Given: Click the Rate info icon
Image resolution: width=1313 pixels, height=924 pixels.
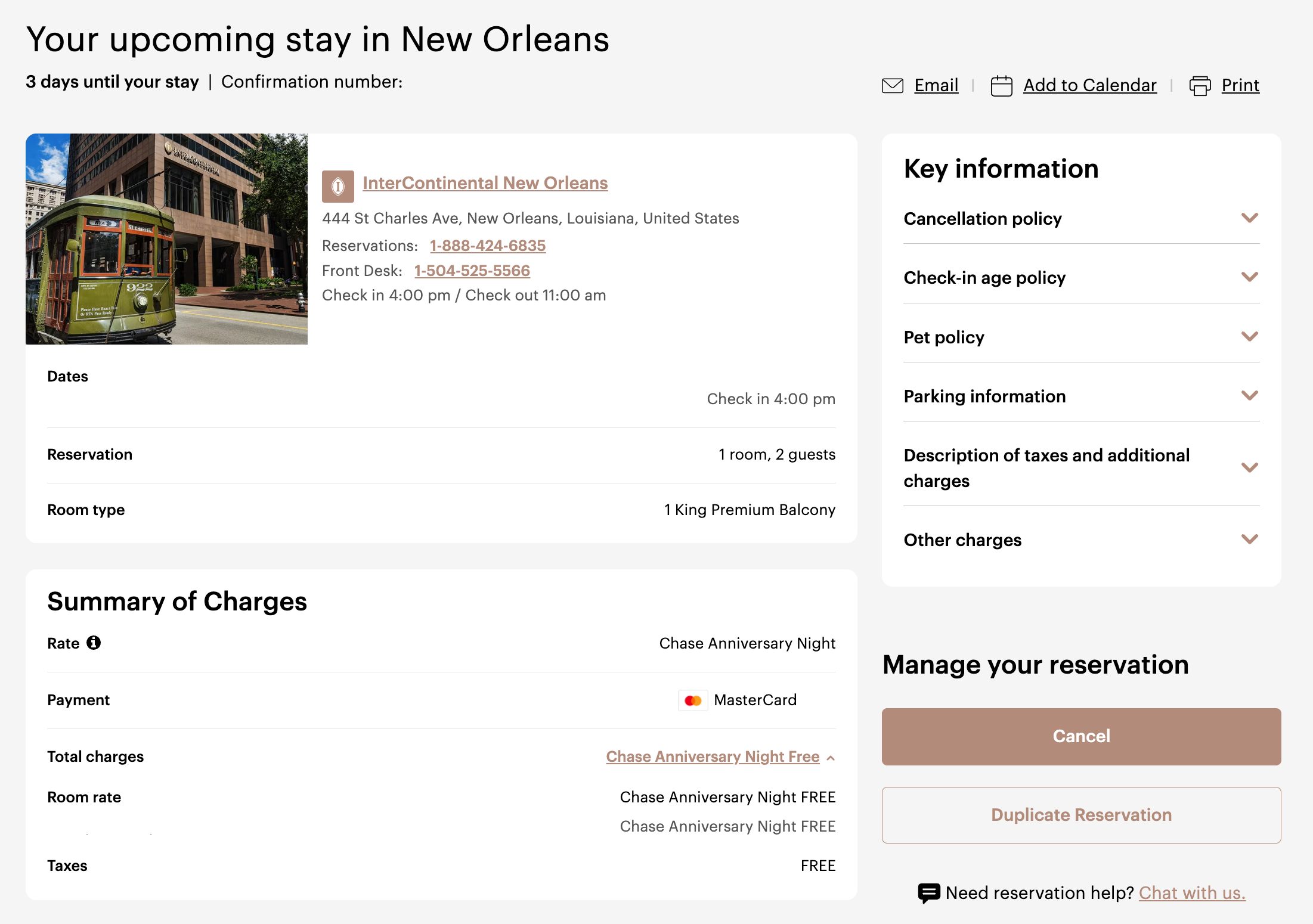Looking at the screenshot, I should (94, 643).
